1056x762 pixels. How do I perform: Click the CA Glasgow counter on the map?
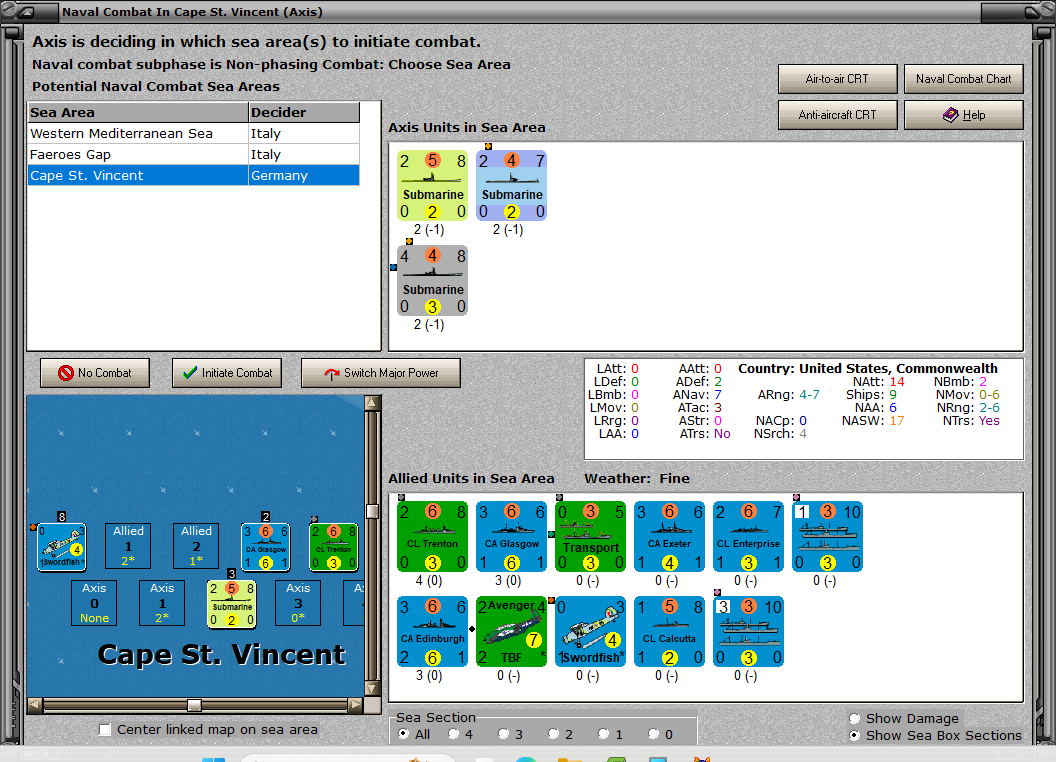pyautogui.click(x=266, y=547)
